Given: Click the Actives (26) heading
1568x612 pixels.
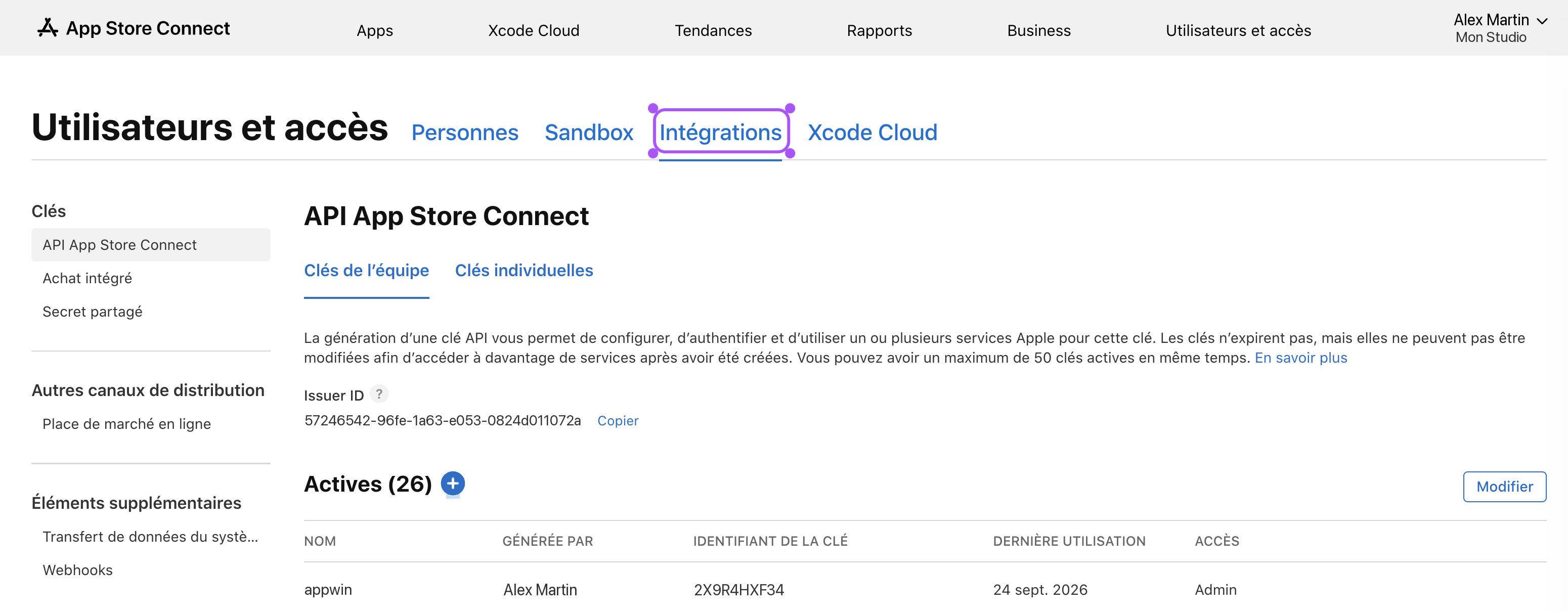Looking at the screenshot, I should click(x=368, y=484).
